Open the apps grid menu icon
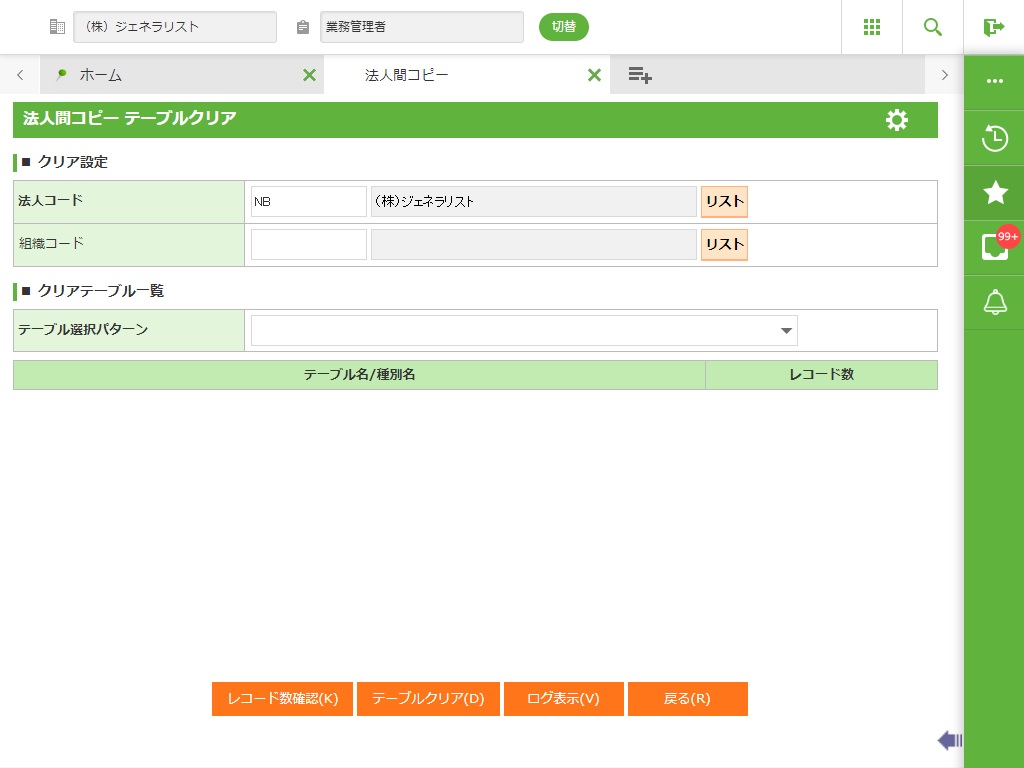 point(871,27)
